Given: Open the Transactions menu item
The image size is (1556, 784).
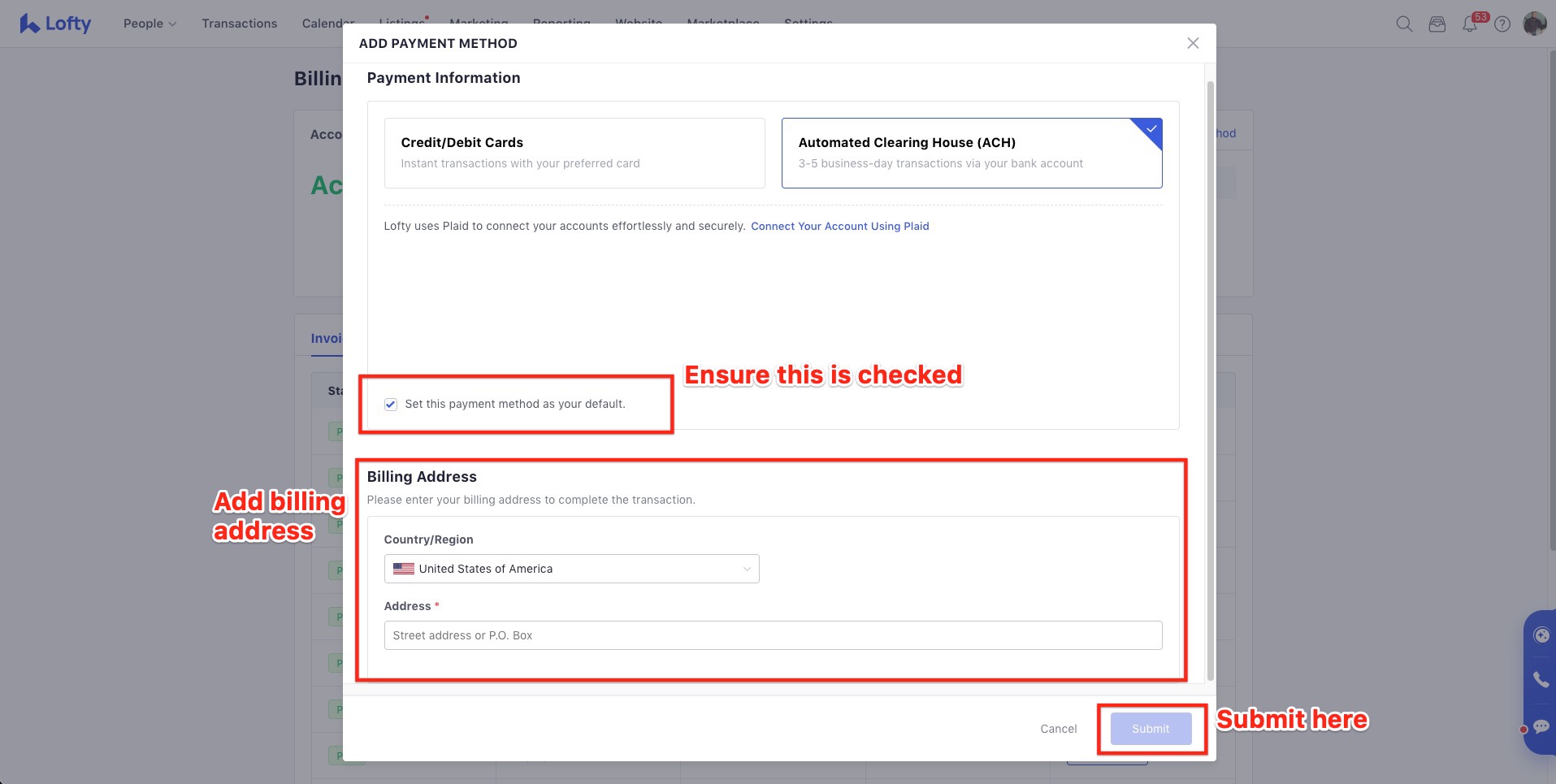Looking at the screenshot, I should coord(239,24).
